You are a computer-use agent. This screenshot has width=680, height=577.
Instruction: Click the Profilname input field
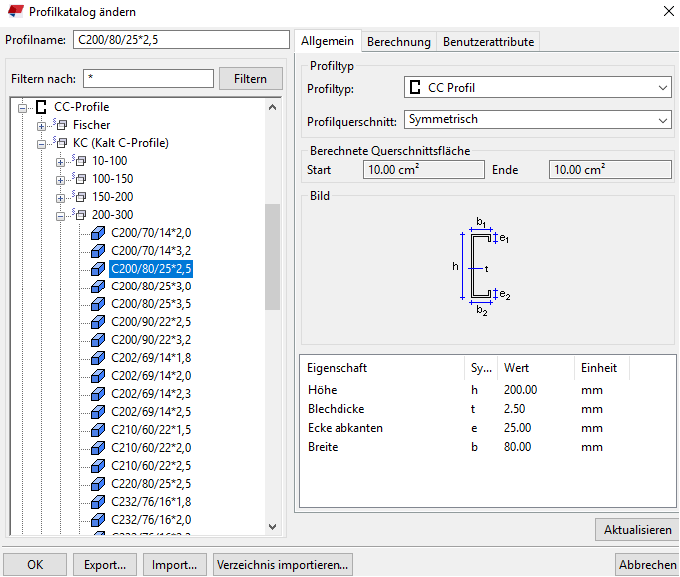(x=181, y=39)
